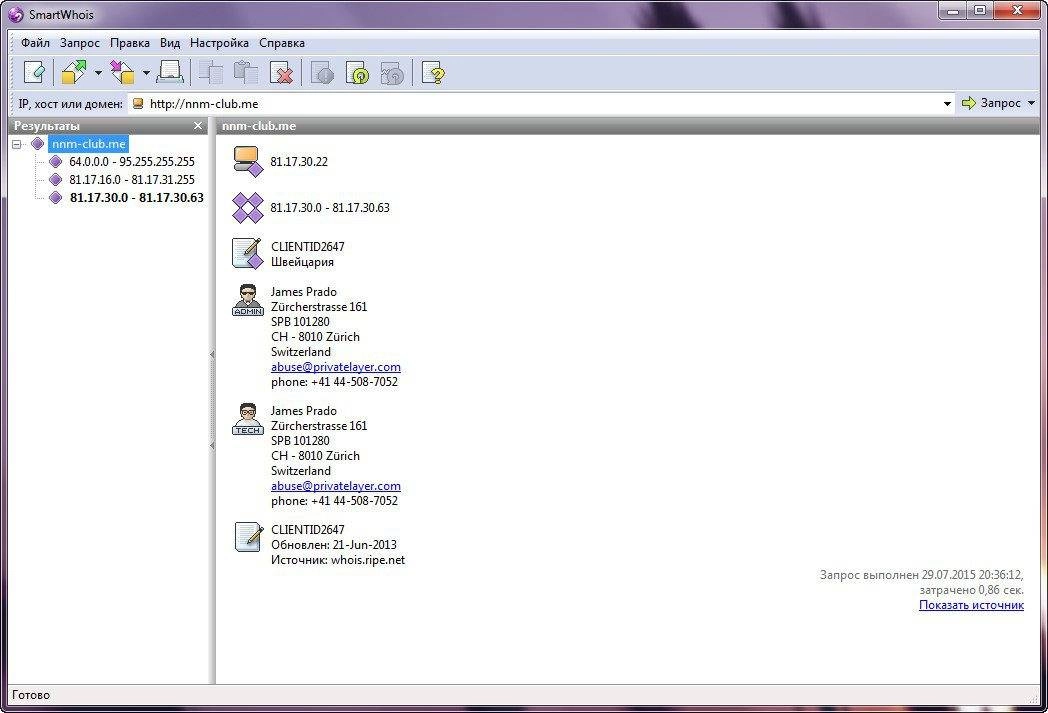Open the Запрос menu
1048x713 pixels.
point(80,43)
